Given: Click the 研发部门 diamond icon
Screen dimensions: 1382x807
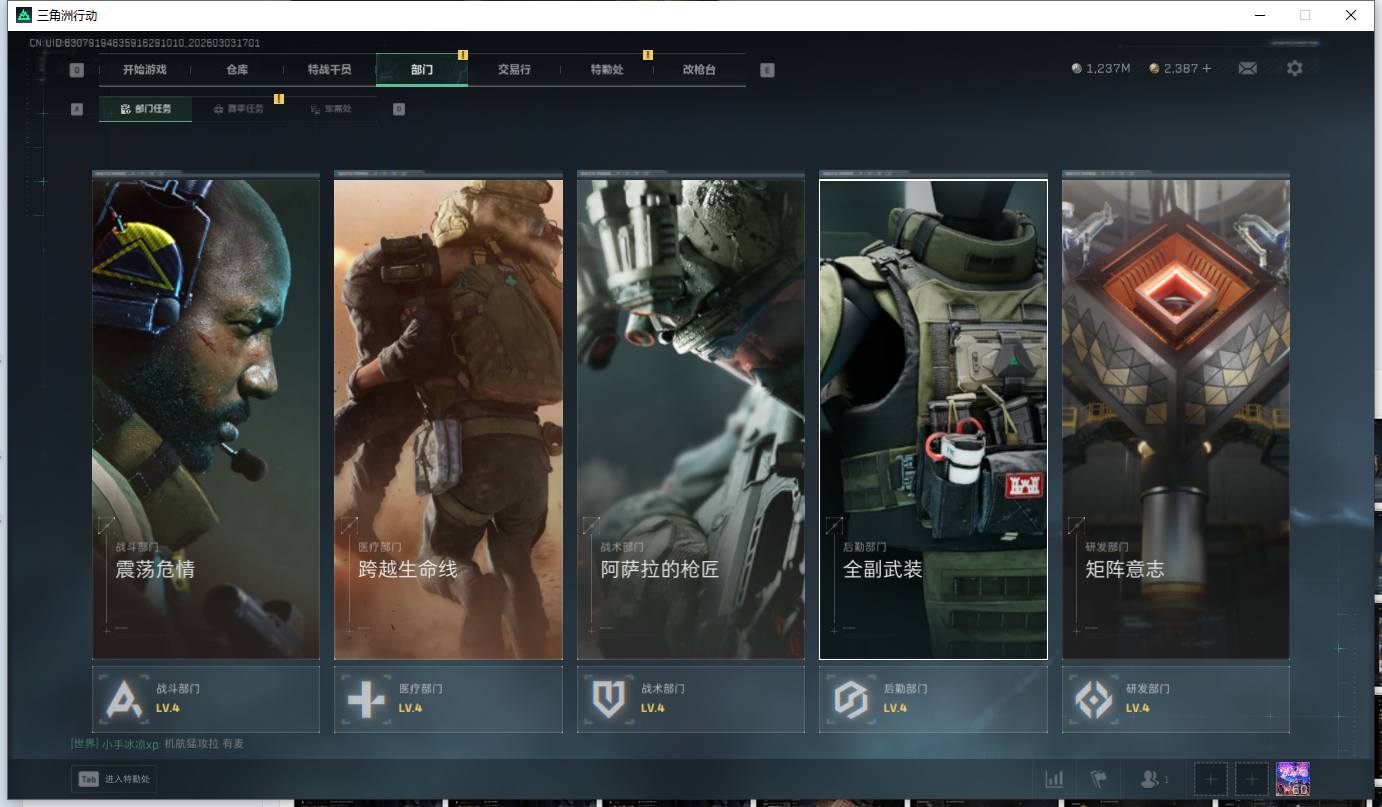Looking at the screenshot, I should [1093, 699].
